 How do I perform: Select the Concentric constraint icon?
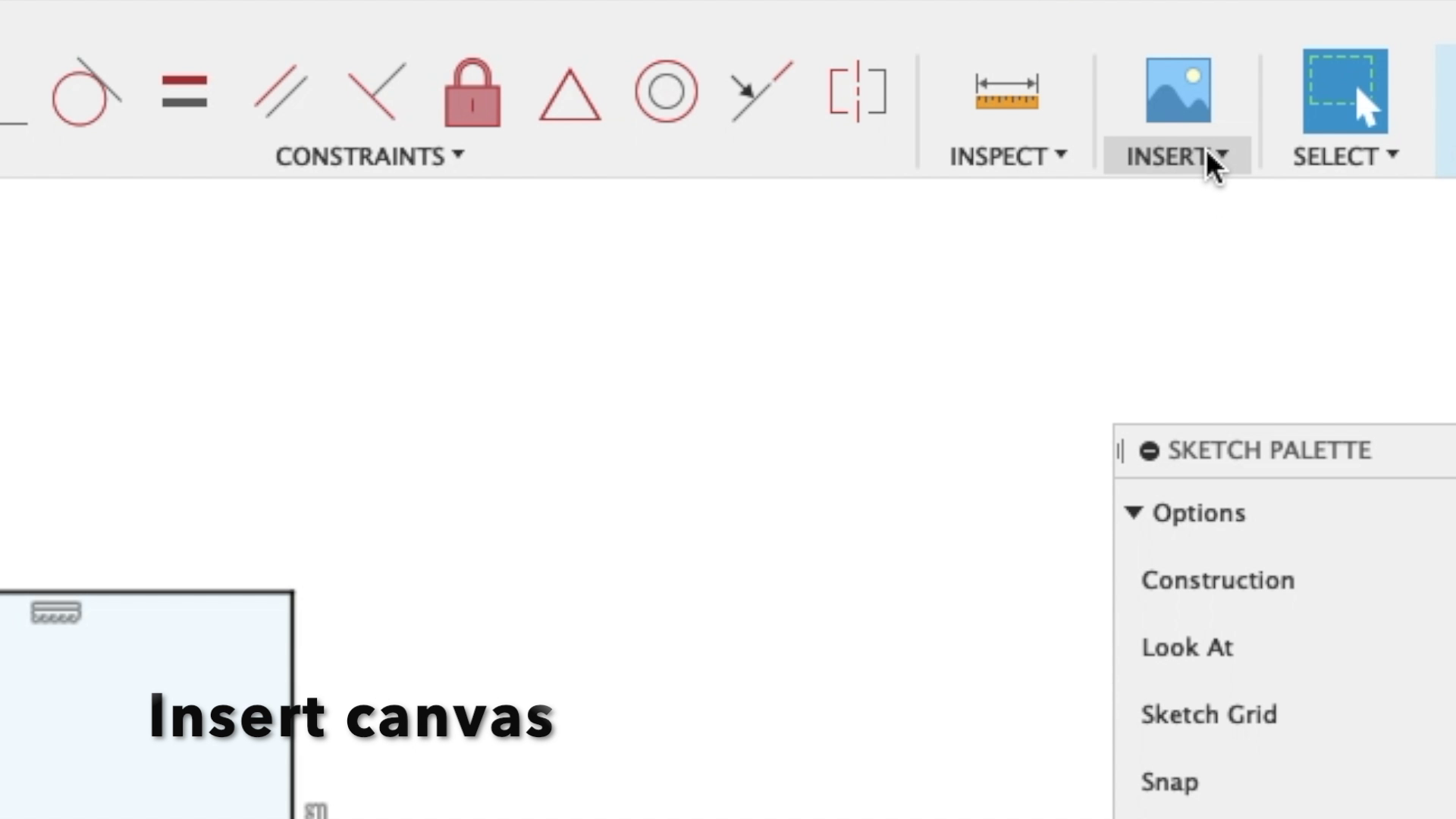tap(666, 92)
